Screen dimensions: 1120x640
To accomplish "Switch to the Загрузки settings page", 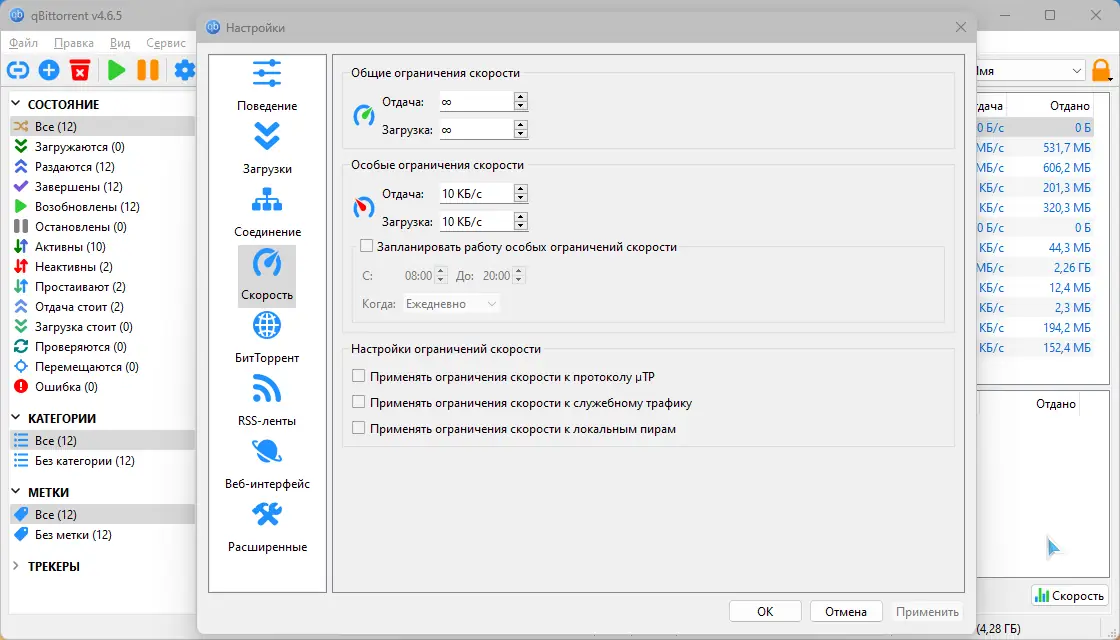I will (x=266, y=150).
